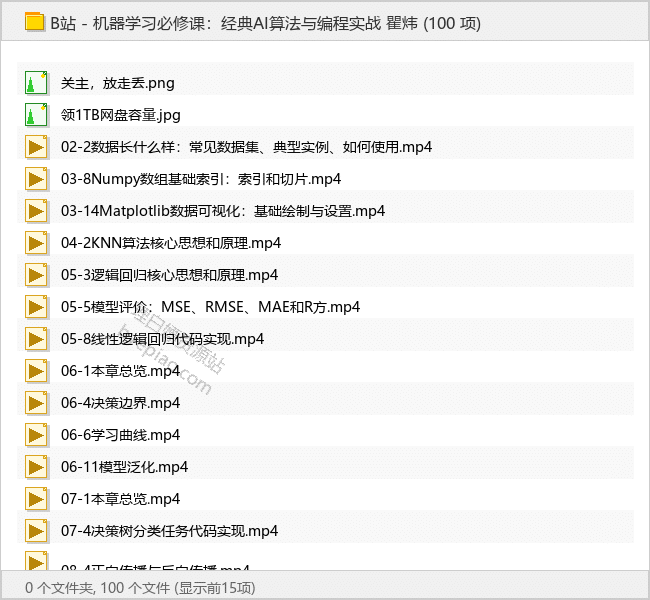Open 06-1本章总览.mp4 file name
Image resolution: width=650 pixels, height=600 pixels.
point(121,371)
